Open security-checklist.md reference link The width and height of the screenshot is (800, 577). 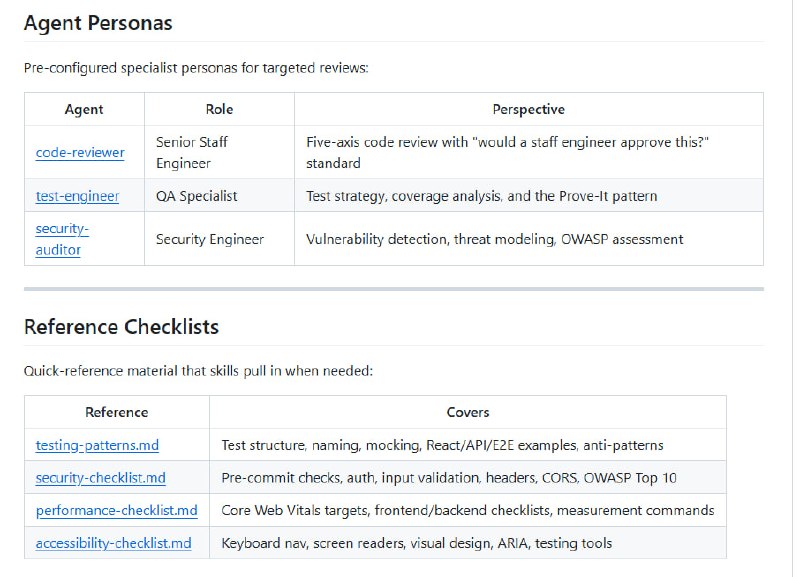pyautogui.click(x=100, y=477)
